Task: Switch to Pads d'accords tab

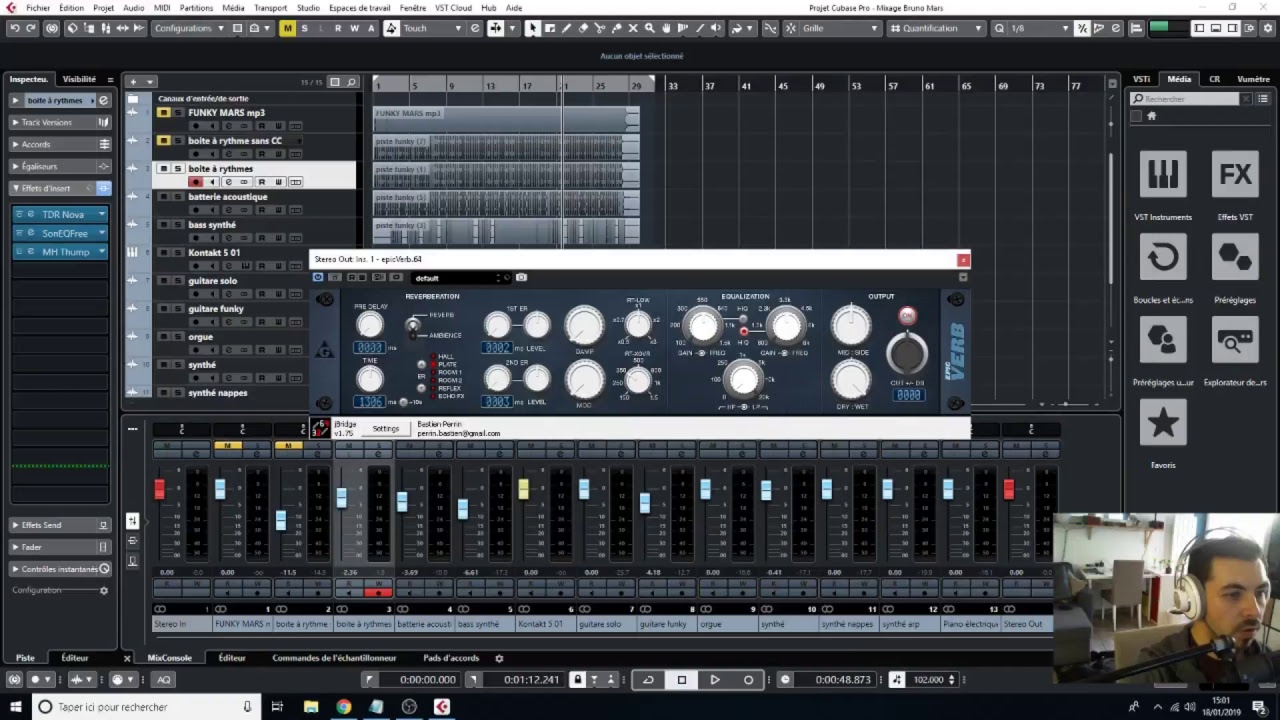Action: pyautogui.click(x=451, y=658)
